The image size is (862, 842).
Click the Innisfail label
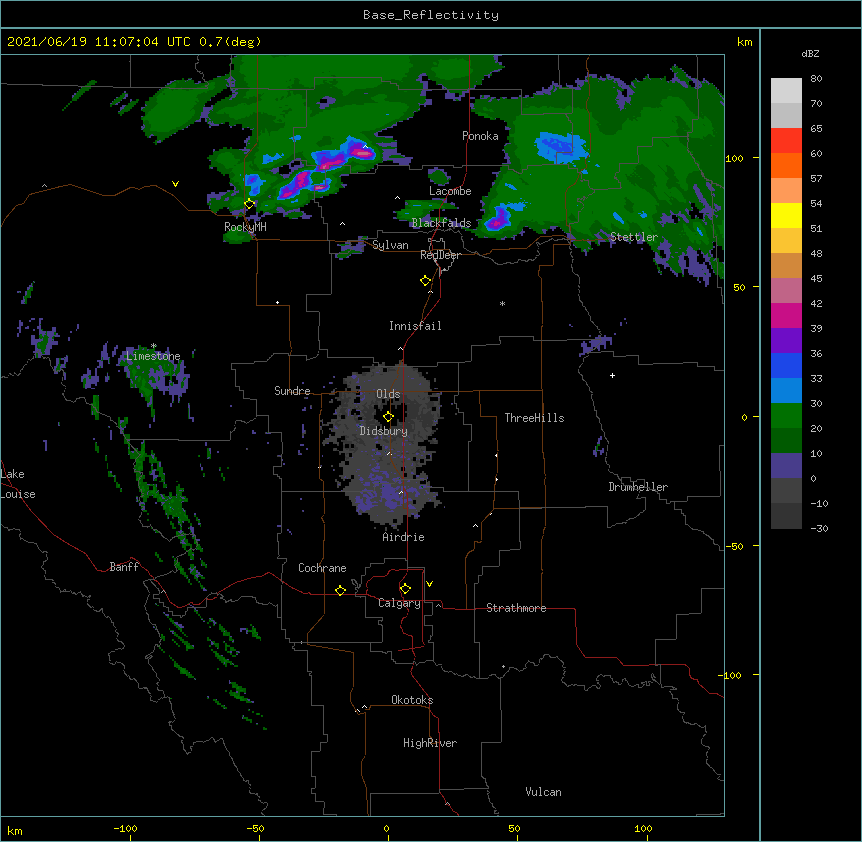point(415,326)
